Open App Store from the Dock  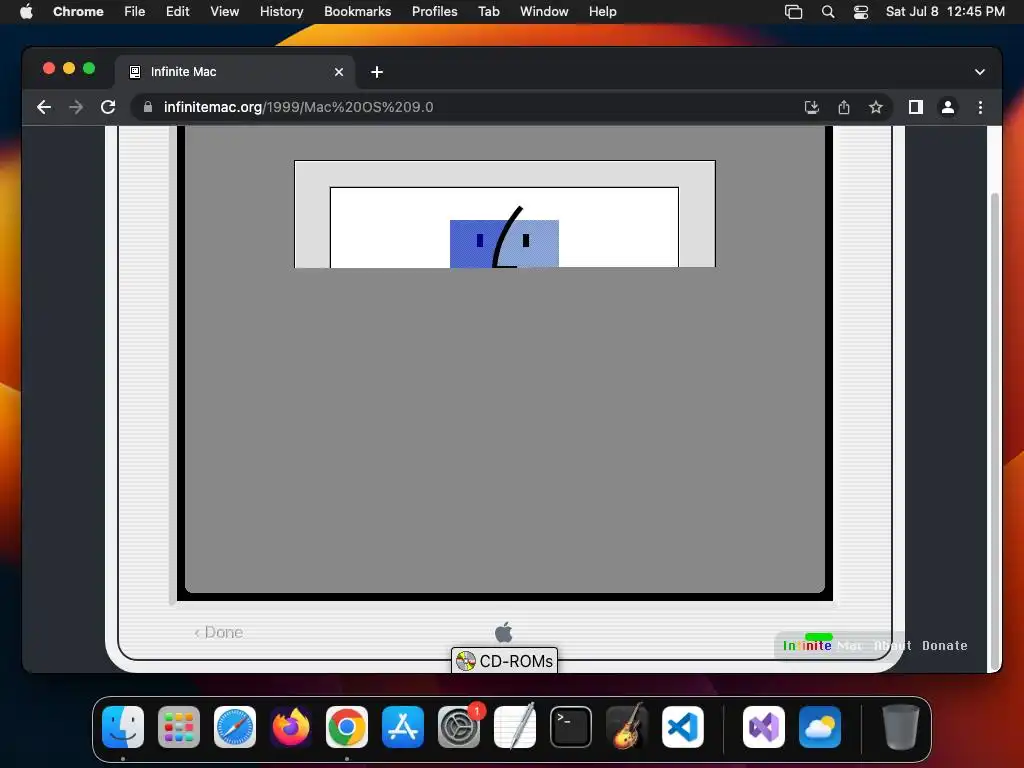coord(403,727)
